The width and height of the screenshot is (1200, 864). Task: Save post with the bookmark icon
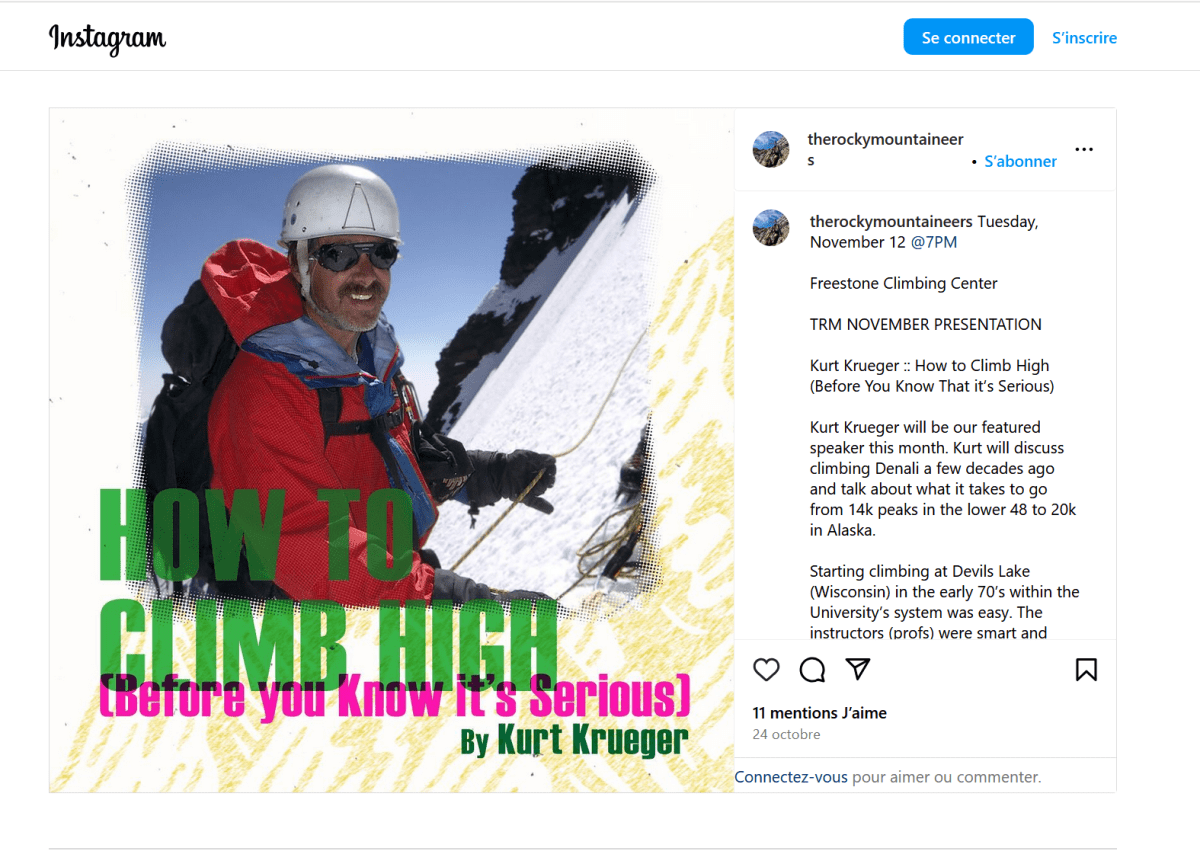[x=1086, y=670]
